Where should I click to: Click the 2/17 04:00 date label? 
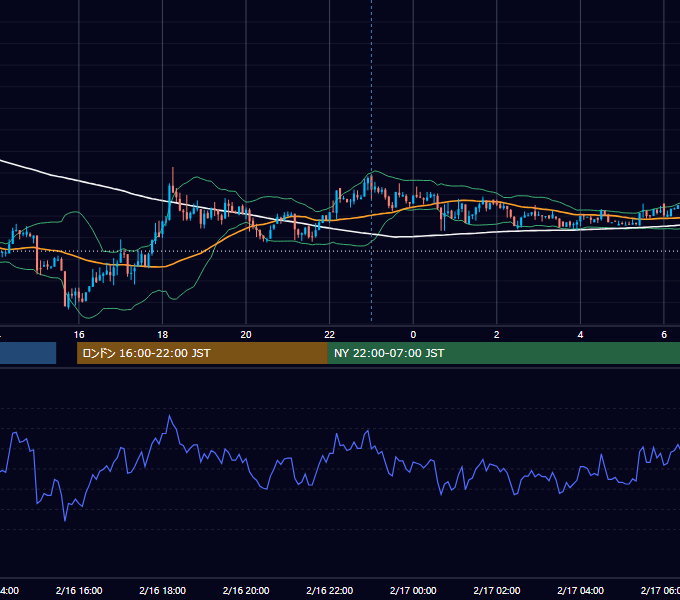coord(580,590)
